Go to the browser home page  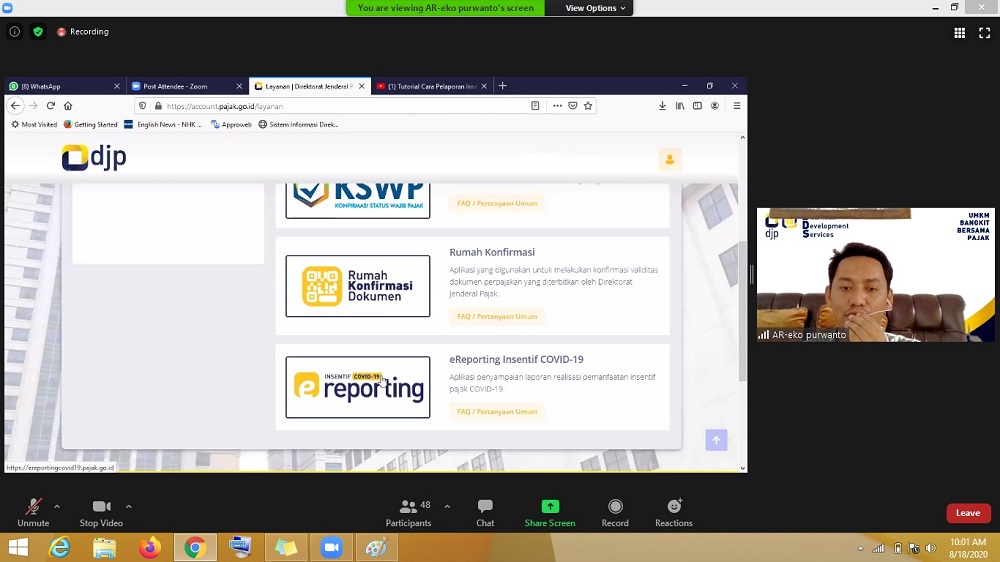point(68,106)
